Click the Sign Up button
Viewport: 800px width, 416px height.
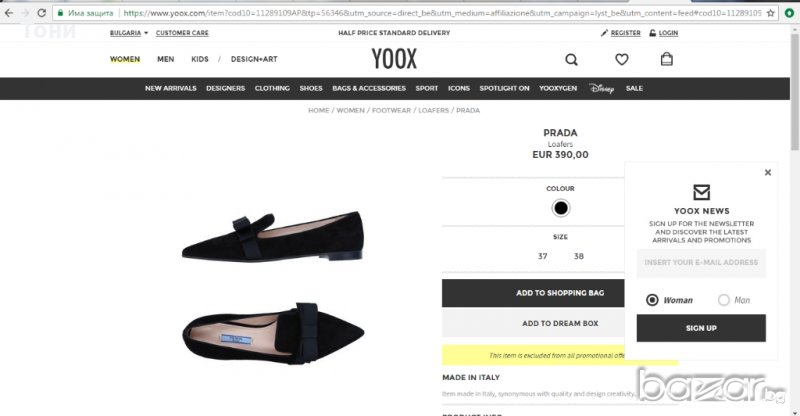701,328
